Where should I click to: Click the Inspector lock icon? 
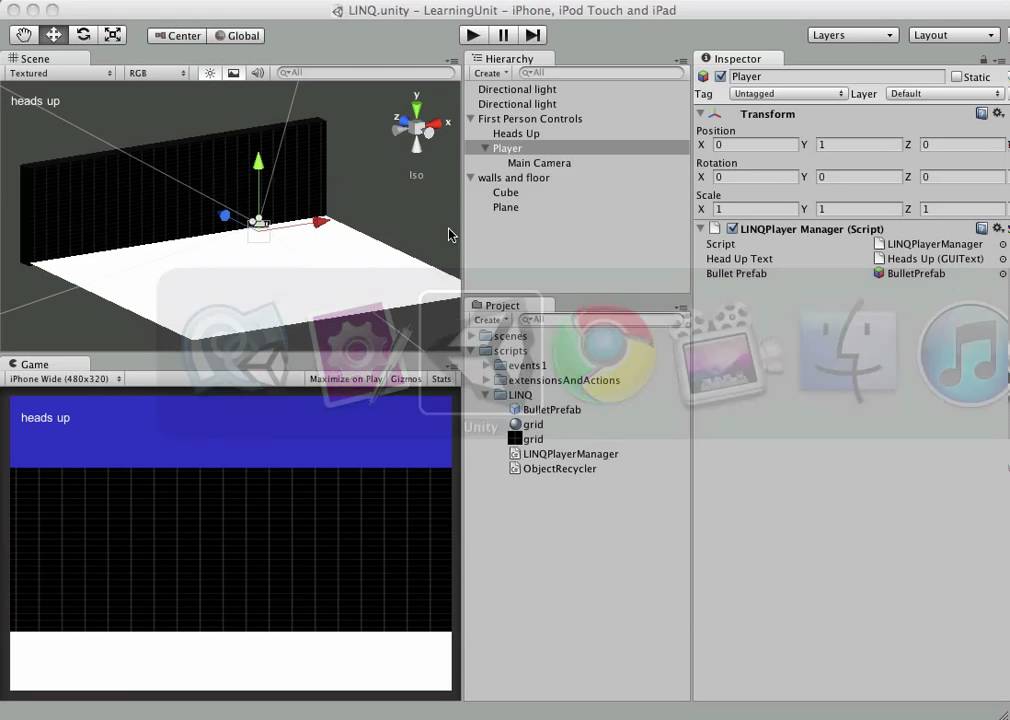pyautogui.click(x=984, y=59)
